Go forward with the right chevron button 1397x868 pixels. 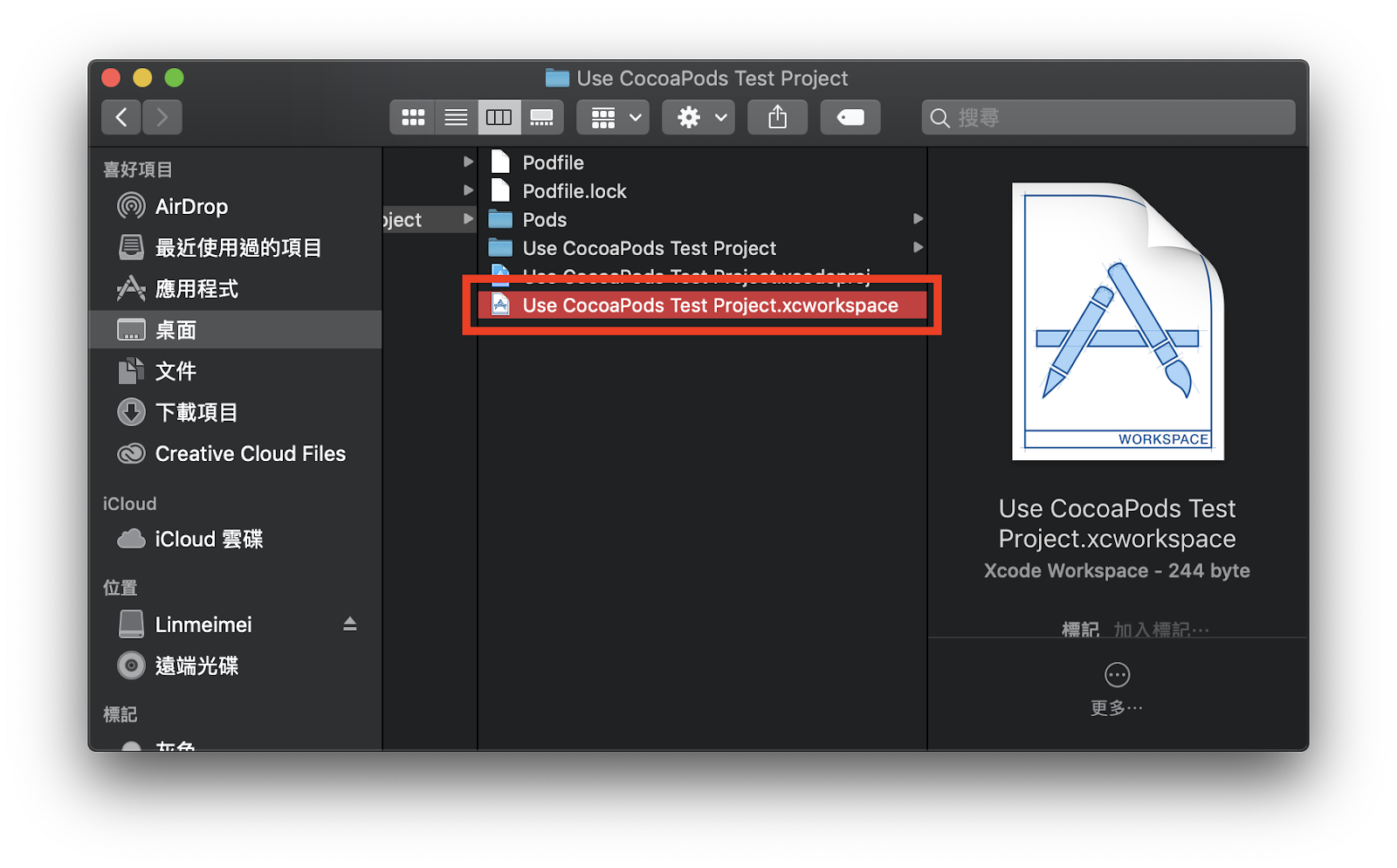(162, 117)
